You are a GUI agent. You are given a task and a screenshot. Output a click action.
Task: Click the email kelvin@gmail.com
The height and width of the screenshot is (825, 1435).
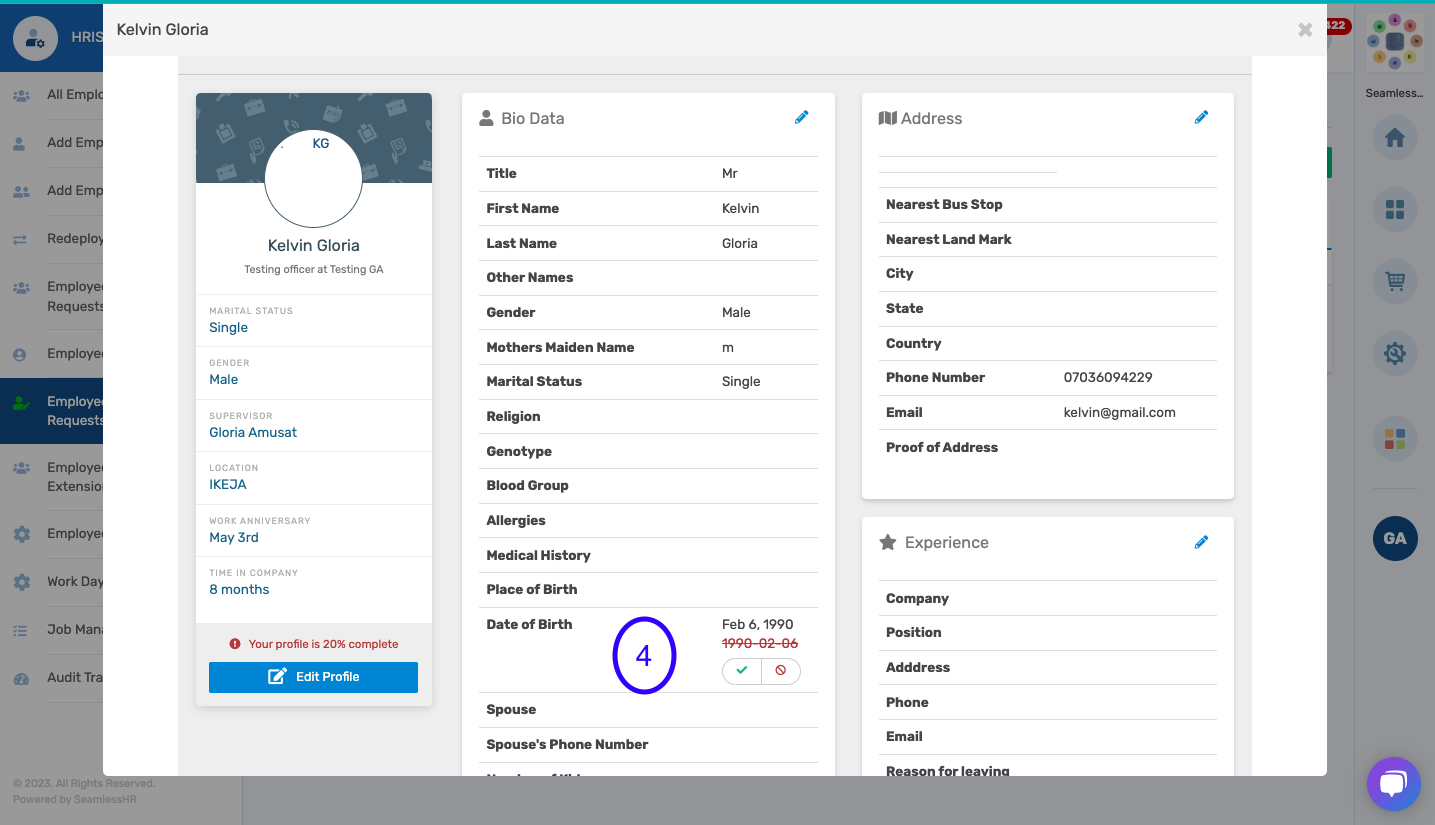[x=1120, y=412]
